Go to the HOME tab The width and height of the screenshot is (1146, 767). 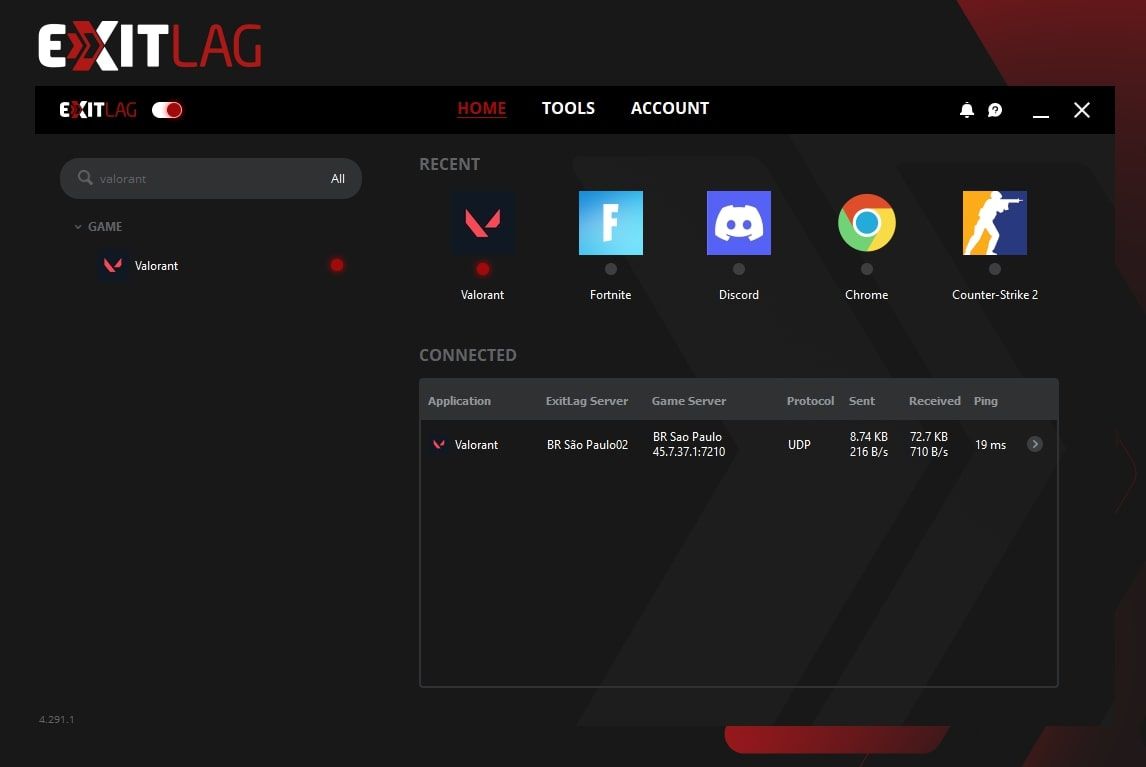[481, 108]
